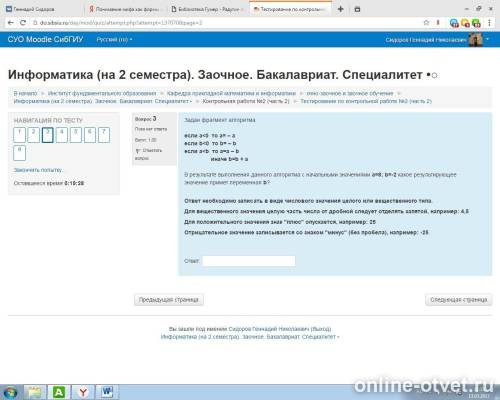Open a new browser tab with the plus button

(x=340, y=9)
